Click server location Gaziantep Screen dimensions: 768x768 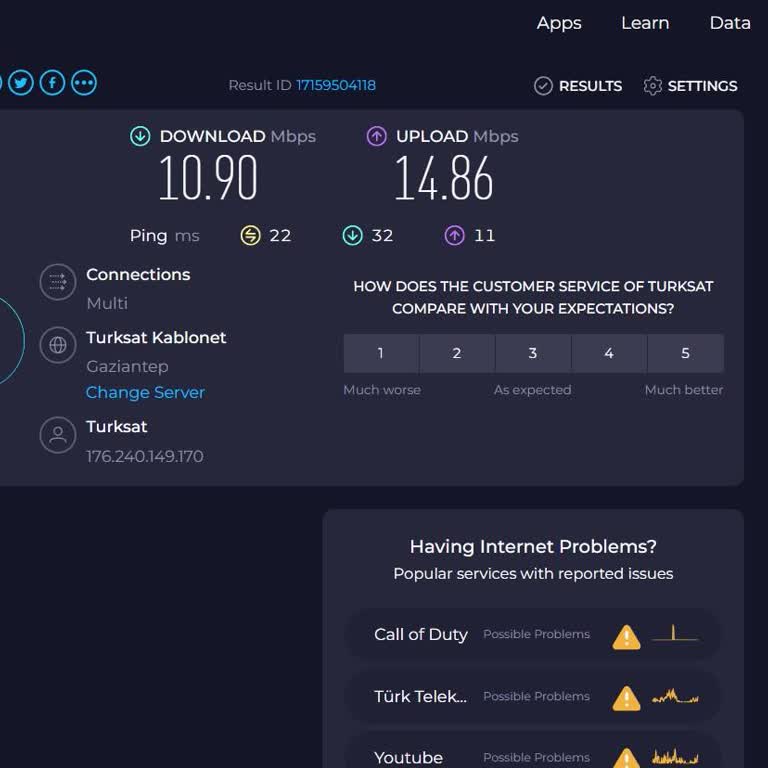(127, 366)
